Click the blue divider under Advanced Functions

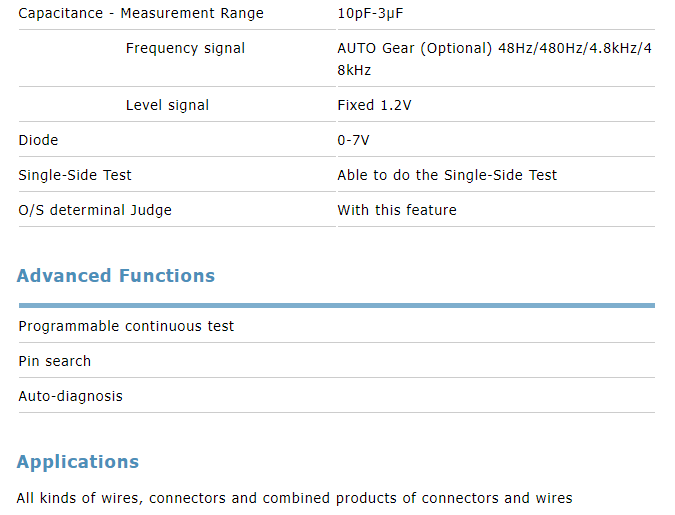(337, 305)
